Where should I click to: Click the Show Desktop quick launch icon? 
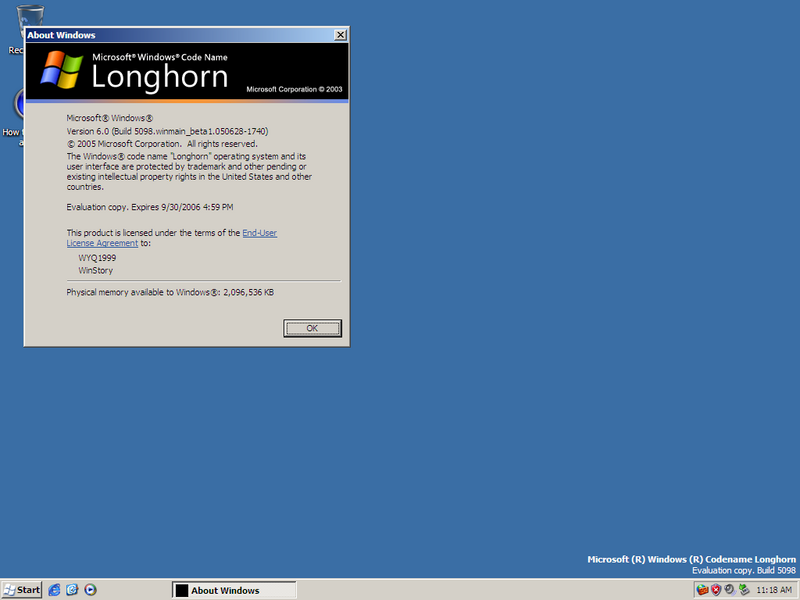72,590
